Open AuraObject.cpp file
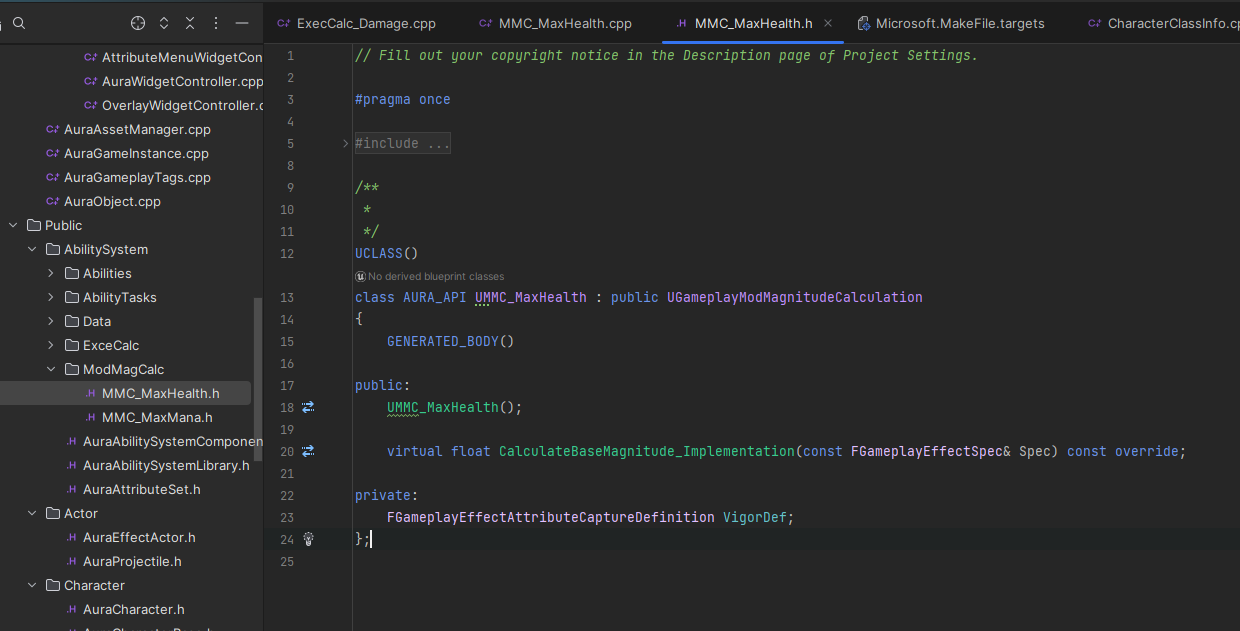Screen dimensions: 1240x631 103,201
